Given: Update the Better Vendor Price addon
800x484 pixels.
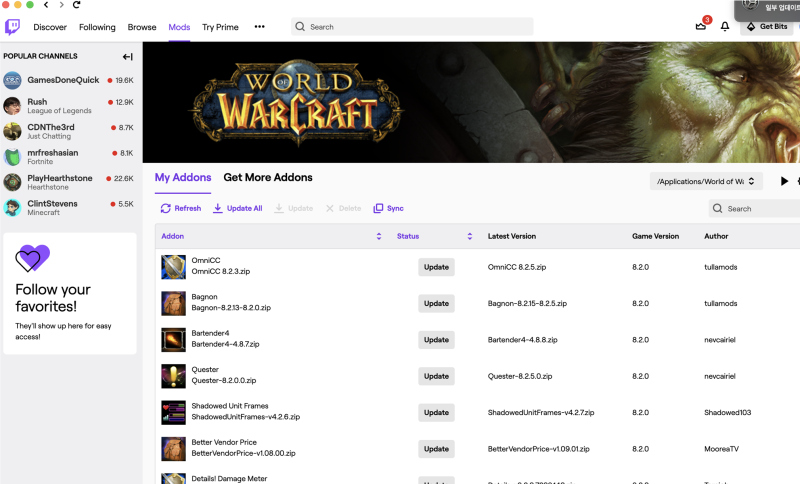Looking at the screenshot, I should click(436, 449).
